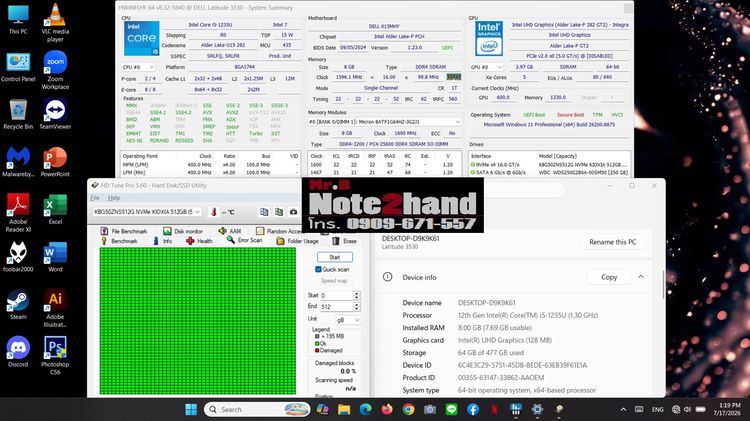This screenshot has height=421, width=750.
Task: Open Microsoft Edge from taskbar
Action: 365,410
